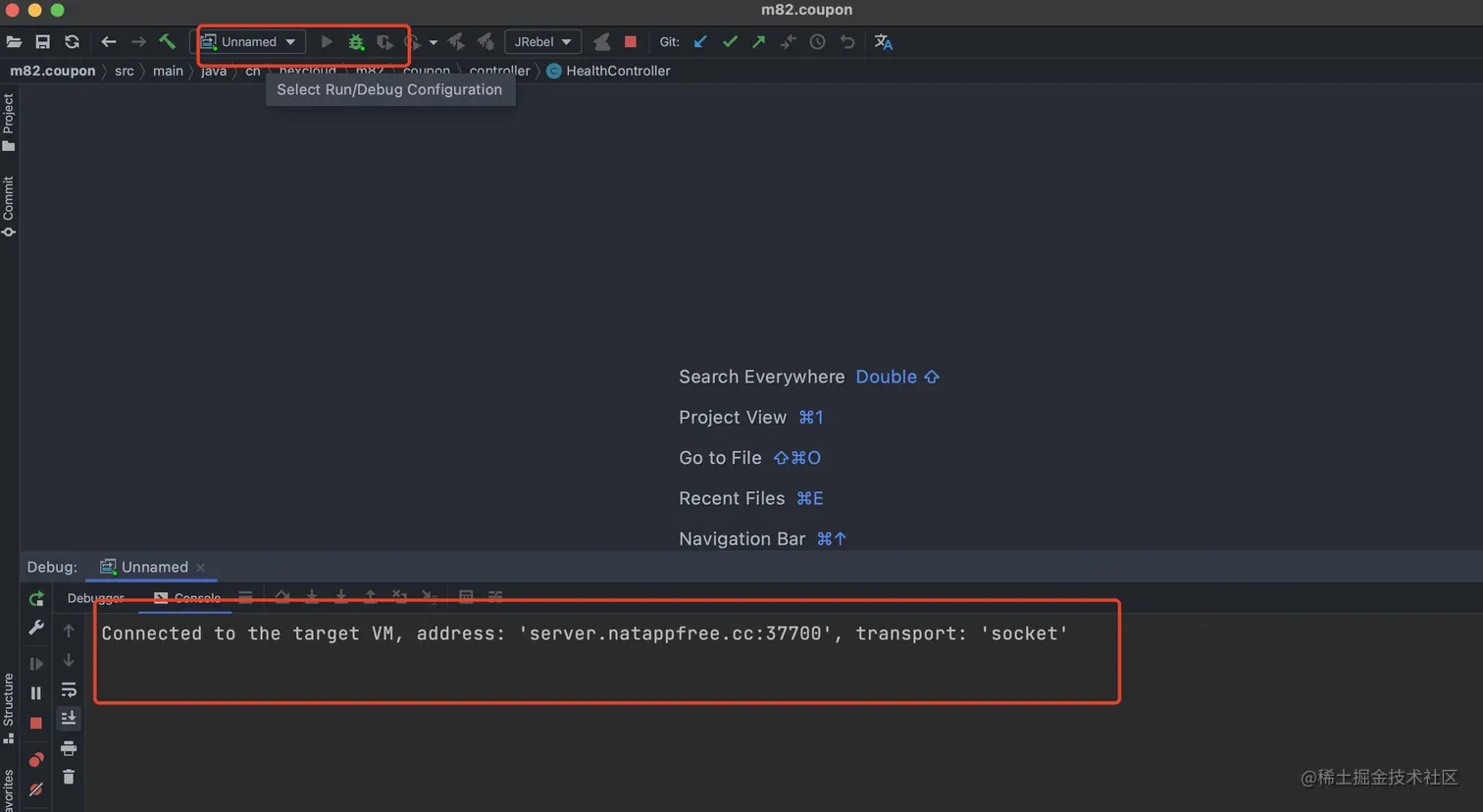
Task: Stop the debug session with the panel's red square
Action: tap(36, 723)
